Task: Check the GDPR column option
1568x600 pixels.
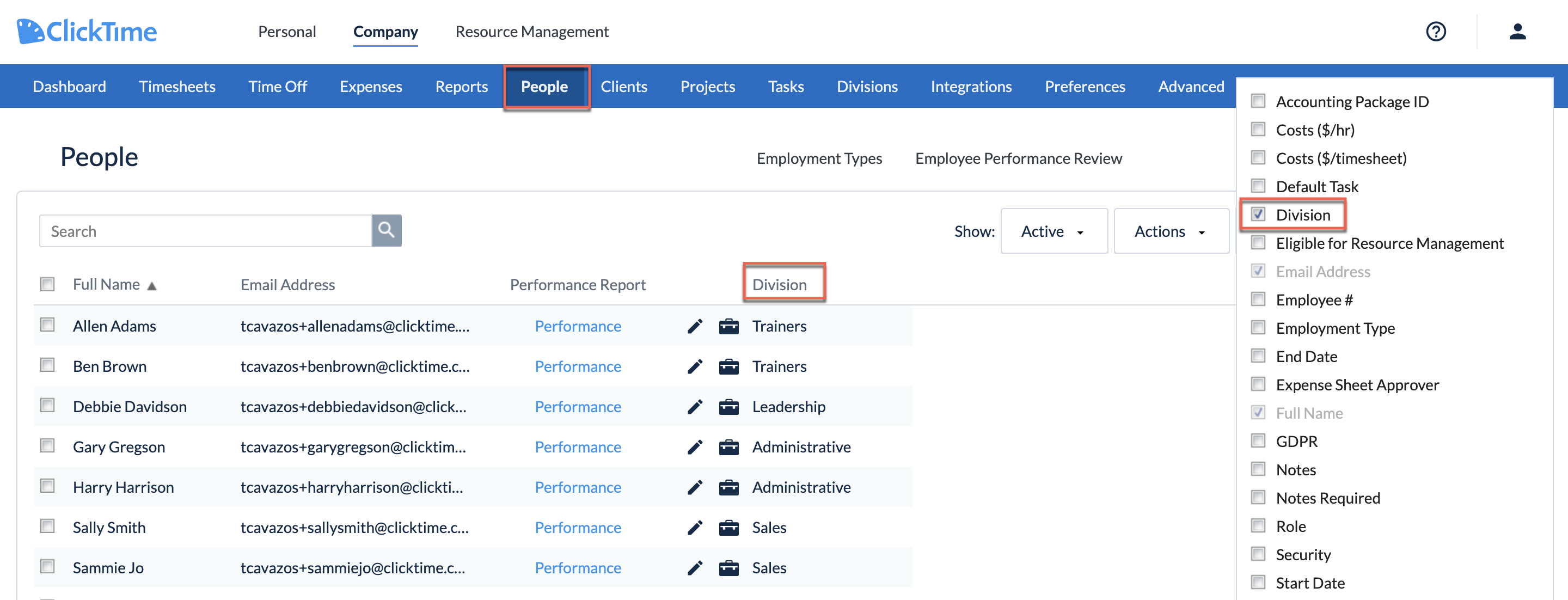Action: [x=1258, y=440]
